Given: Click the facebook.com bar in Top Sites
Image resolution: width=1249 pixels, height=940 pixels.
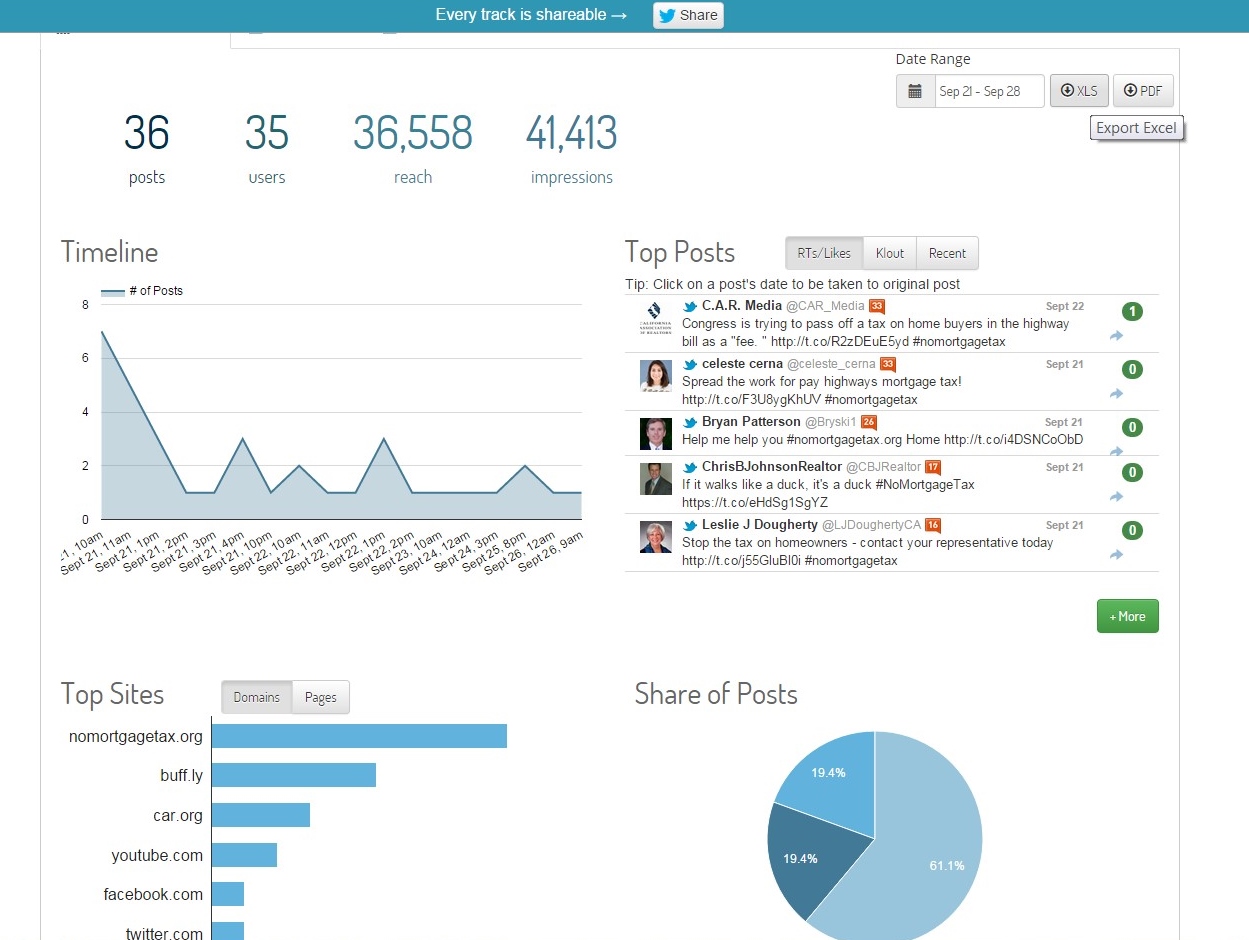Looking at the screenshot, I should pyautogui.click(x=228, y=894).
